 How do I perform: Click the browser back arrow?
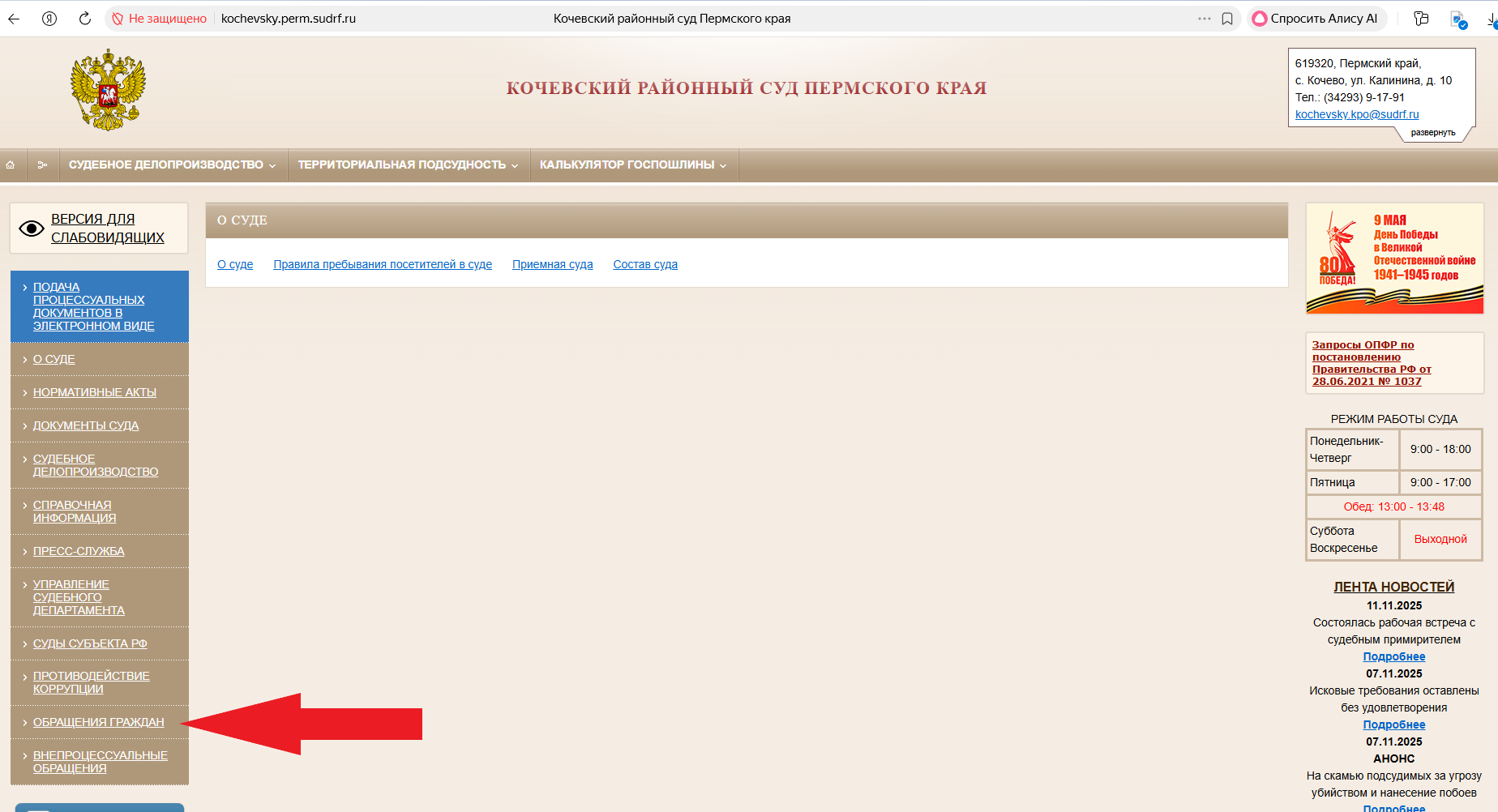(14, 19)
